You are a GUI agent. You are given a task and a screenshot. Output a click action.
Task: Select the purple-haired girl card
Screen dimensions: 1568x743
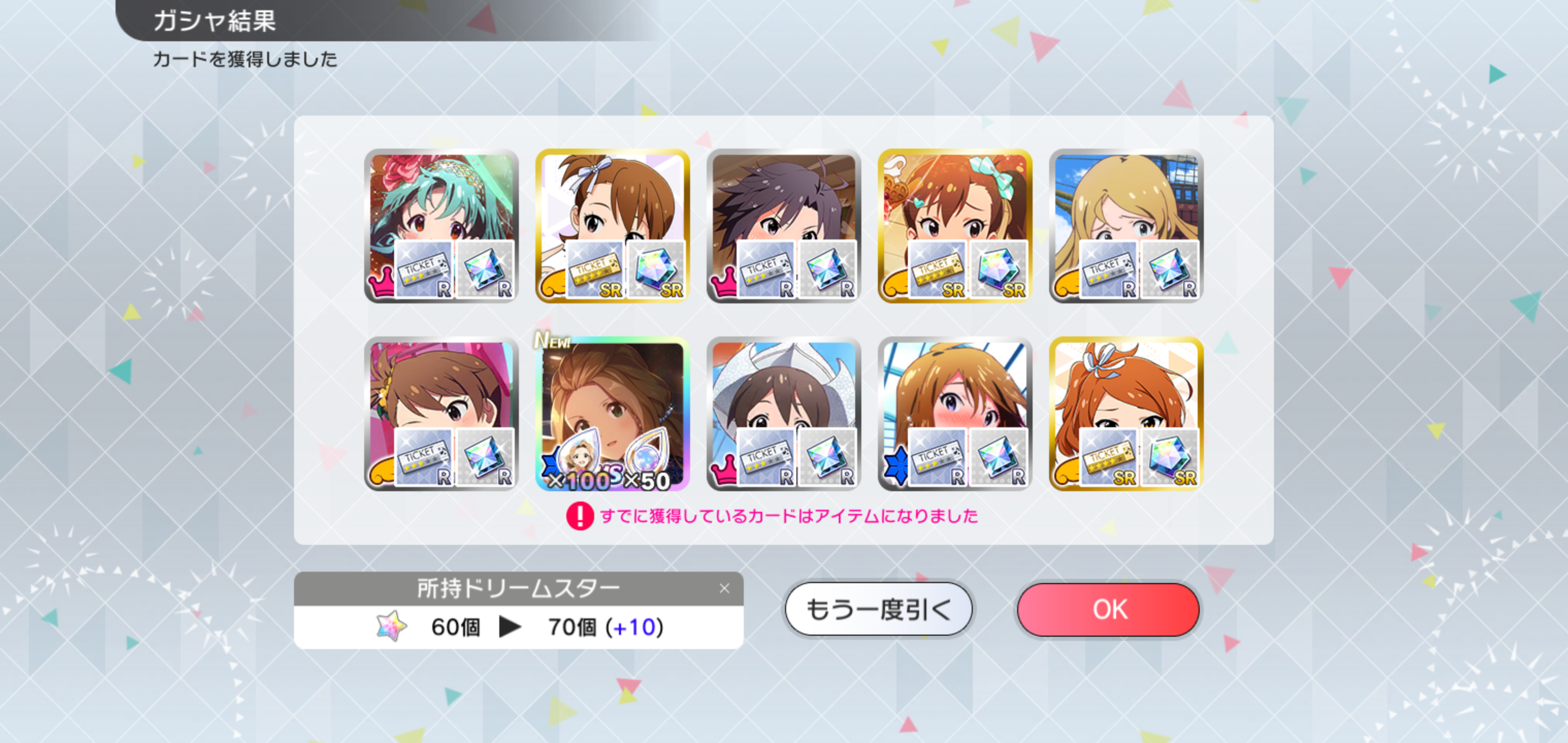(783, 225)
